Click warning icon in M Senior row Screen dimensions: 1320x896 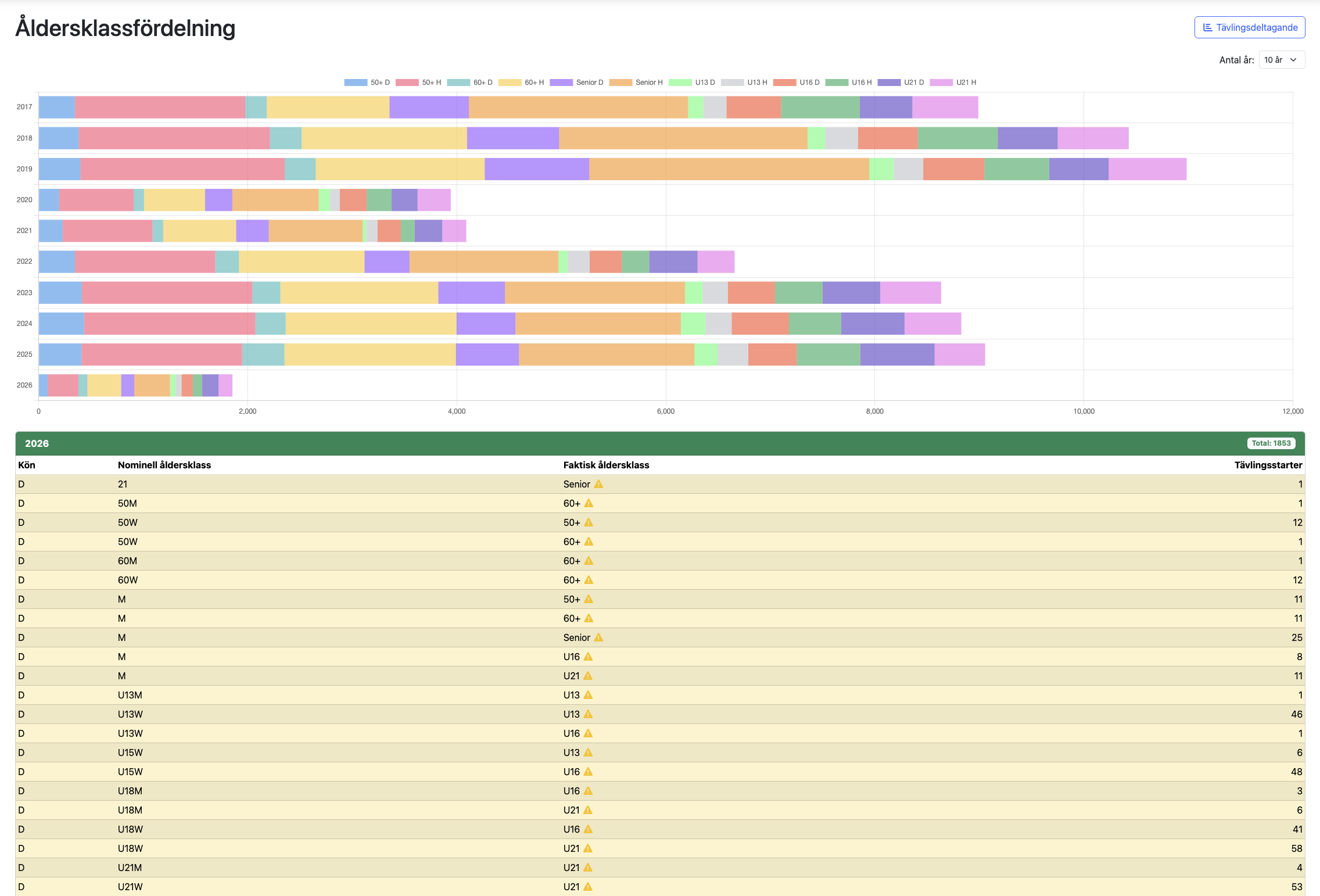point(598,637)
